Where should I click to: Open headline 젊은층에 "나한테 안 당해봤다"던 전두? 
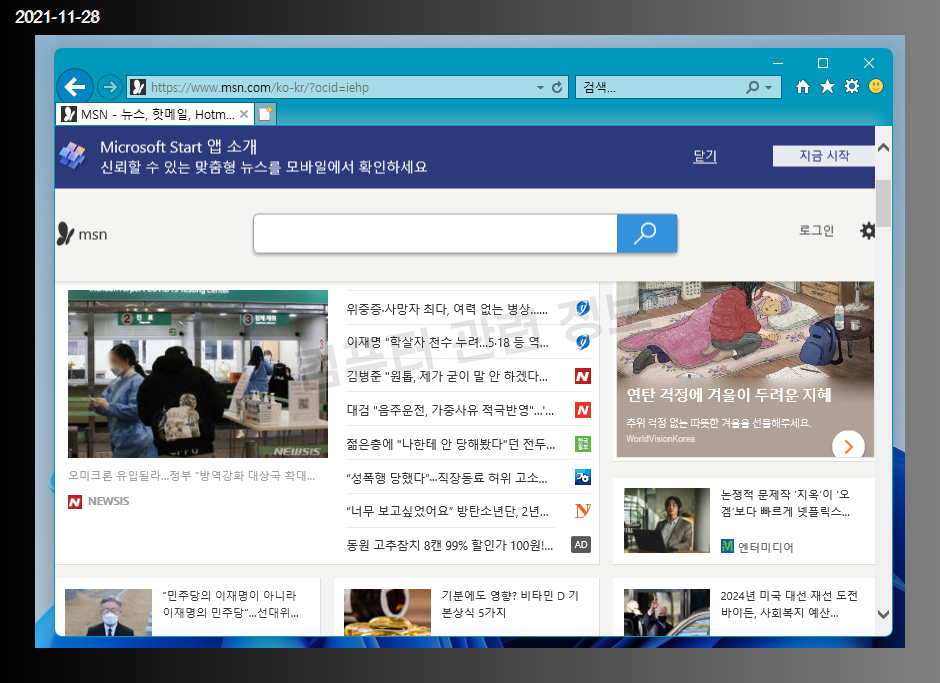pos(451,444)
